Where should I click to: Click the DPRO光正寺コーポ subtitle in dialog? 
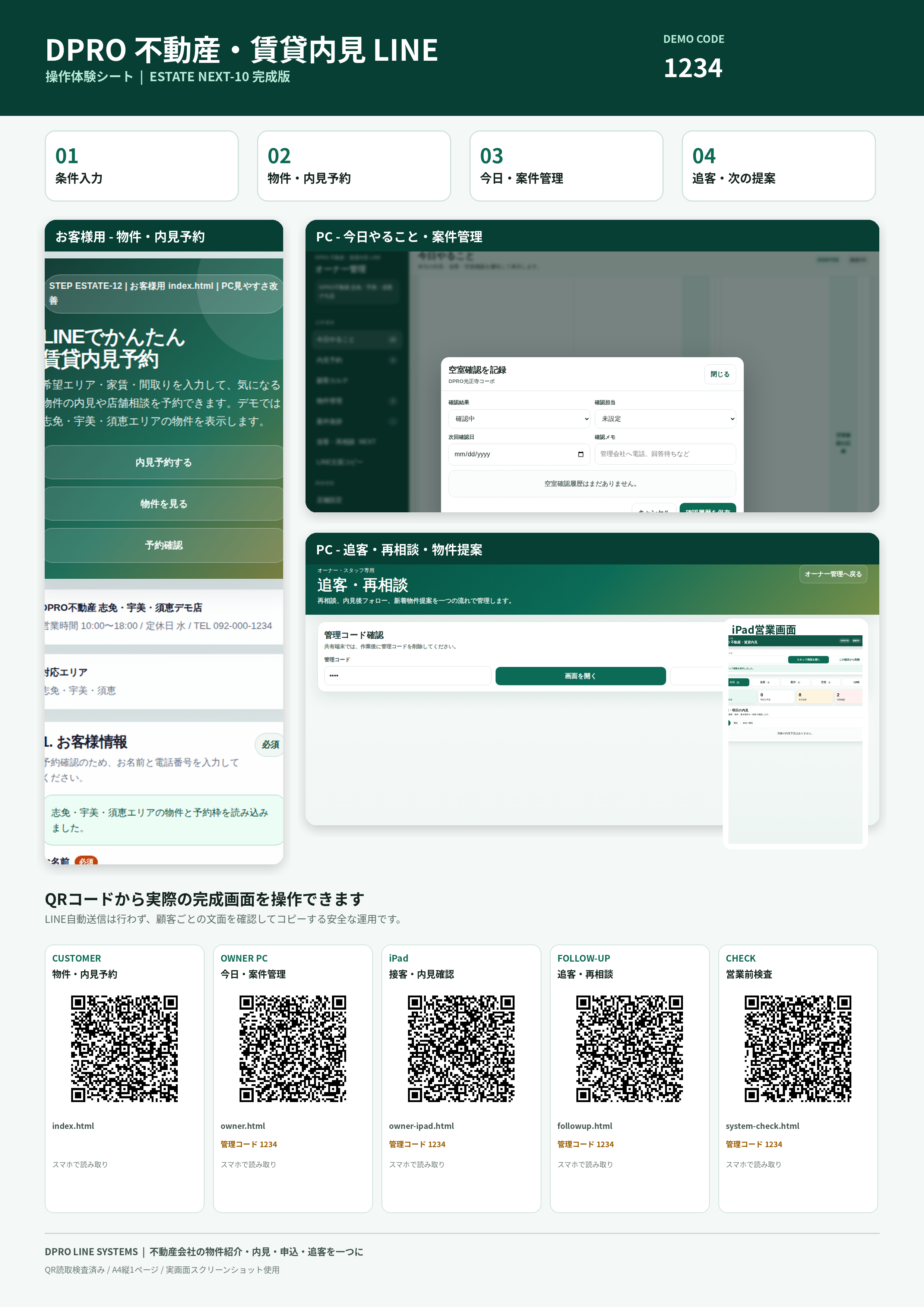pyautogui.click(x=471, y=382)
